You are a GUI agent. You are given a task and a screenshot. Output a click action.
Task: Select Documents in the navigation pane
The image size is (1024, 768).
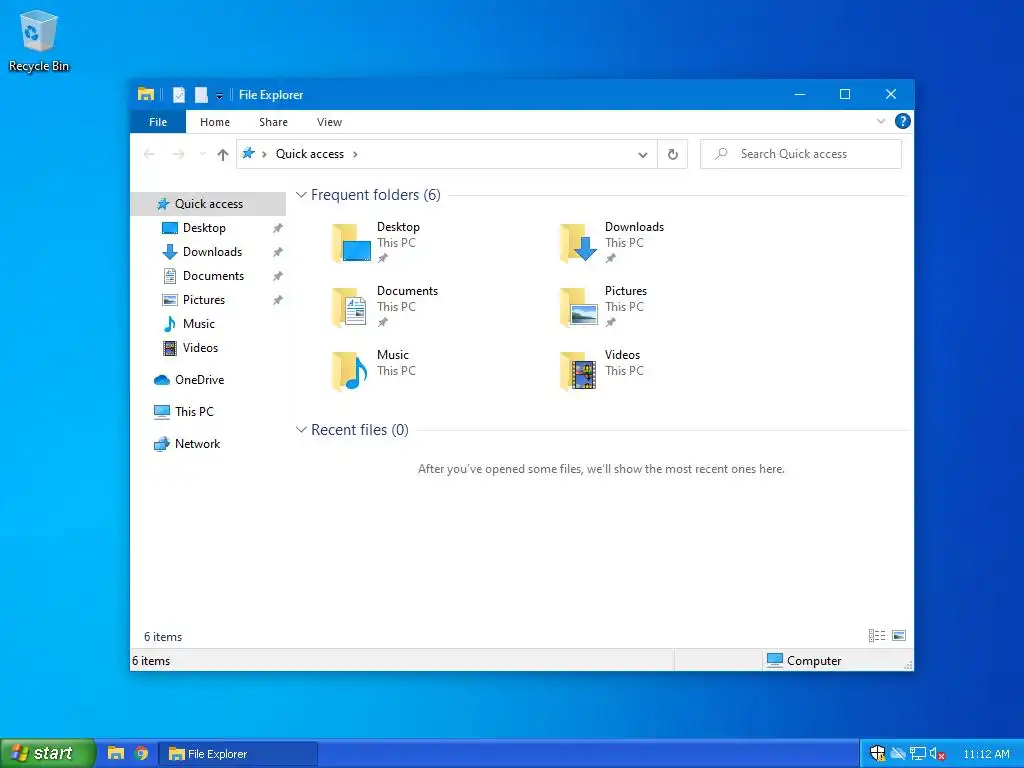click(x=213, y=276)
